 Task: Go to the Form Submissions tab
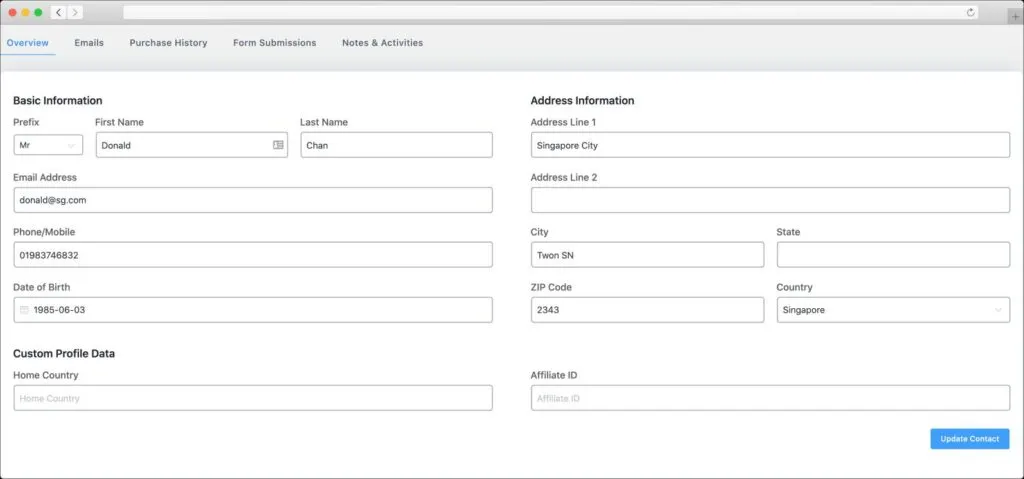click(274, 42)
